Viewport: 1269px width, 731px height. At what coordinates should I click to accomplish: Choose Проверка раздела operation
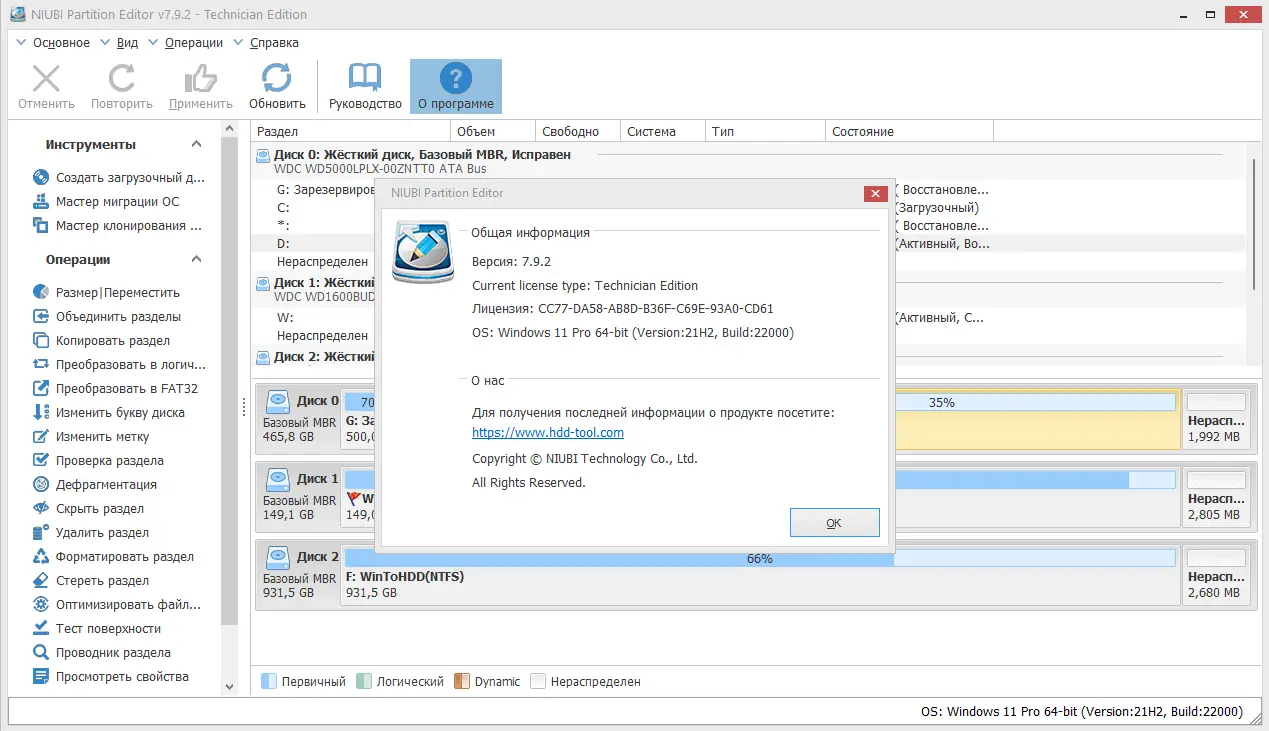pyautogui.click(x=98, y=461)
